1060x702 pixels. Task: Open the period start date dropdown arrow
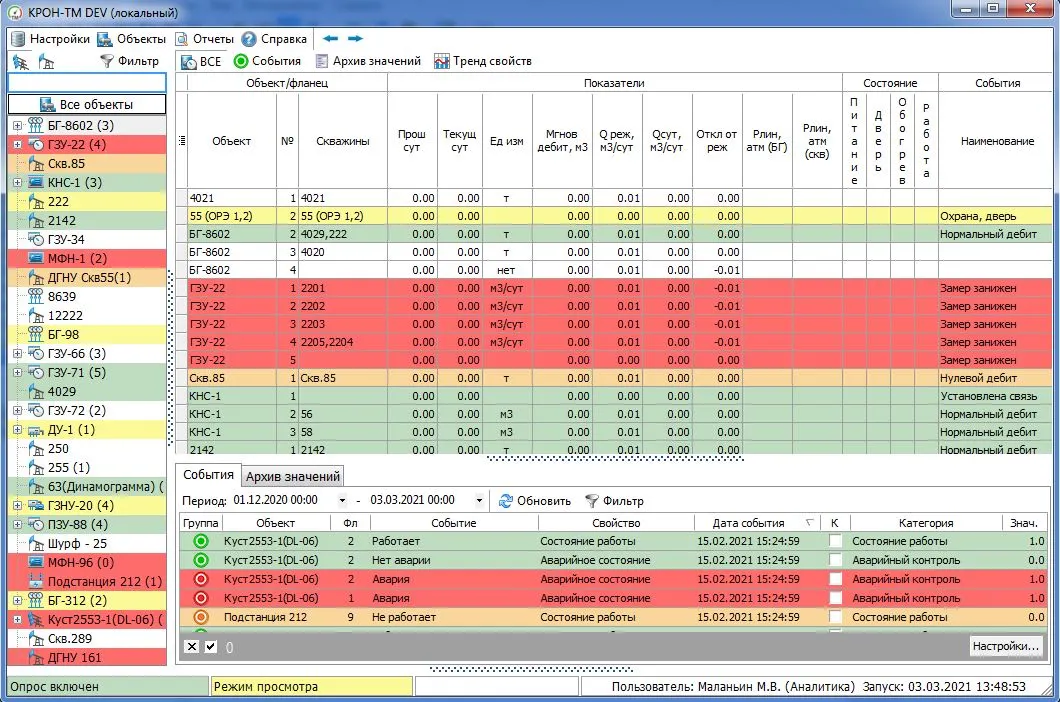click(x=342, y=501)
